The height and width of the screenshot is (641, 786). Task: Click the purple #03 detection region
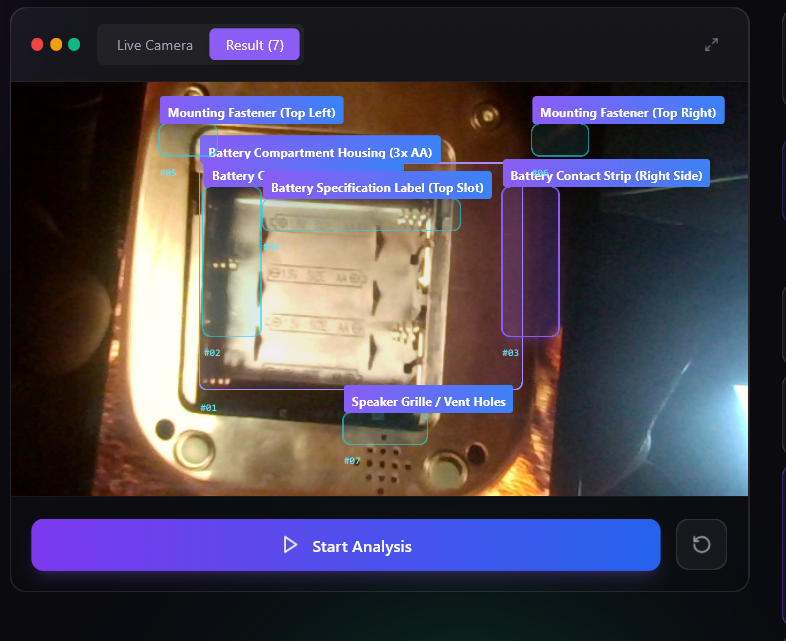530,262
